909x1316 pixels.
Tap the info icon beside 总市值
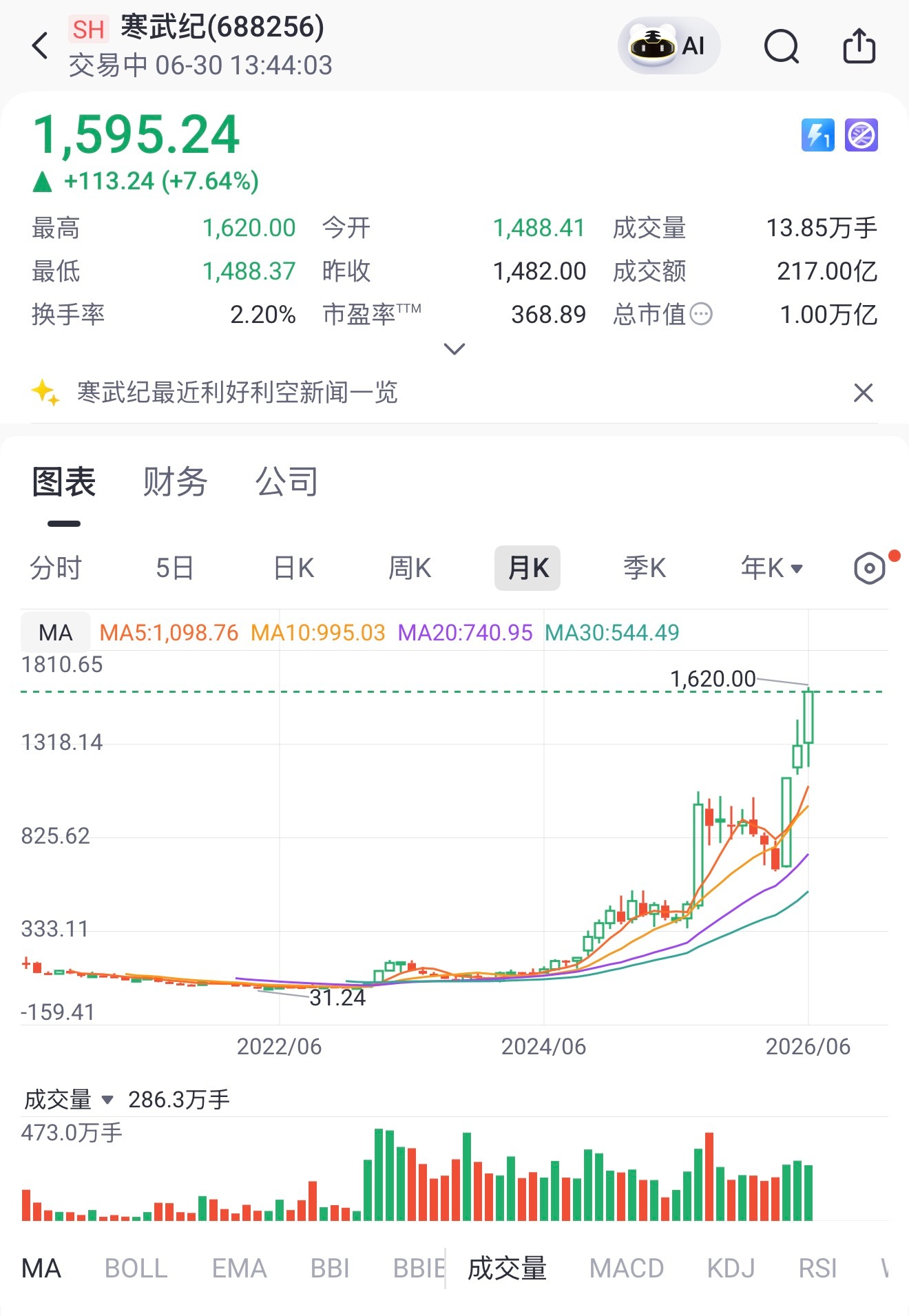point(701,315)
